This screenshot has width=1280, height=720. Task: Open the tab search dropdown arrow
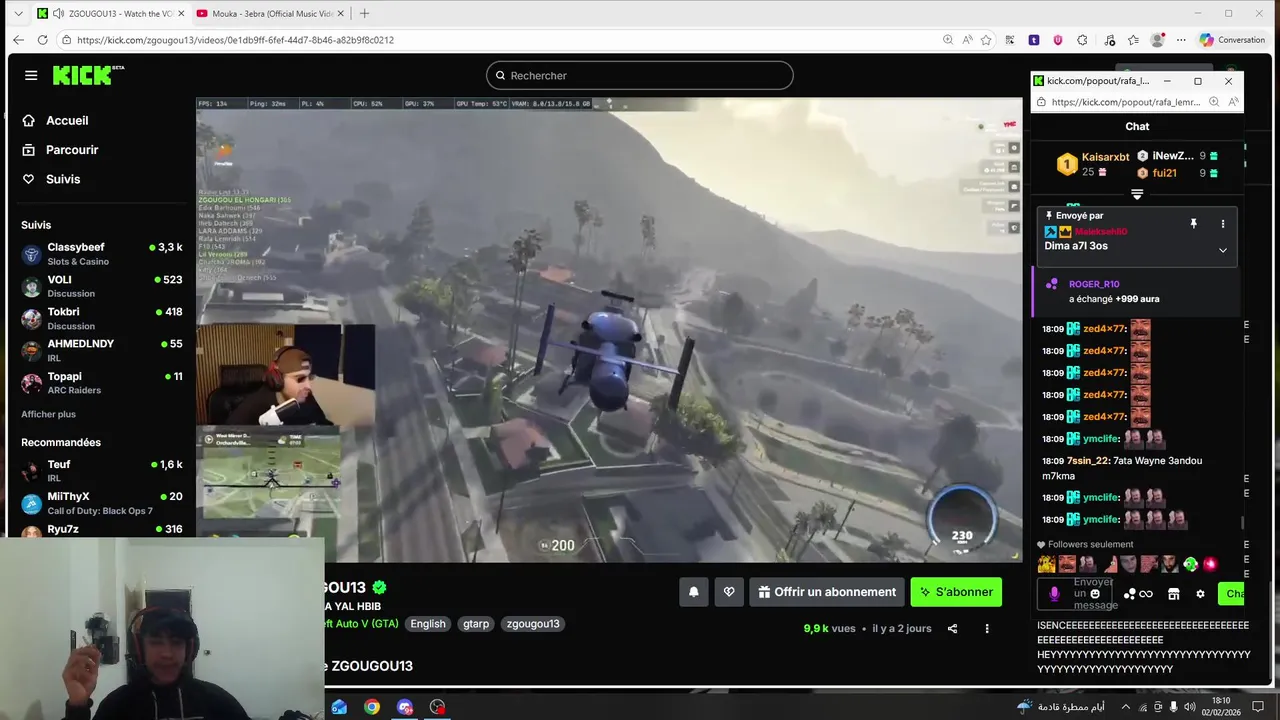point(17,13)
